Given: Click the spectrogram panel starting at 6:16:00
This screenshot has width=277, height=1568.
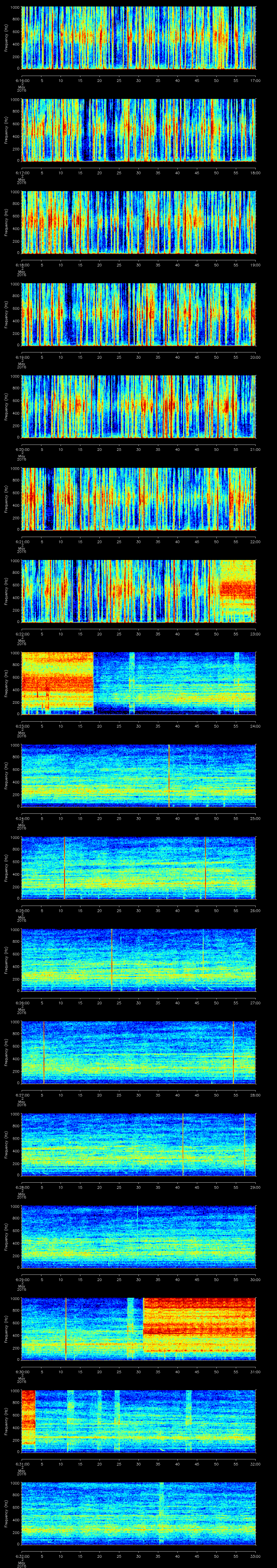Looking at the screenshot, I should 138,38.
